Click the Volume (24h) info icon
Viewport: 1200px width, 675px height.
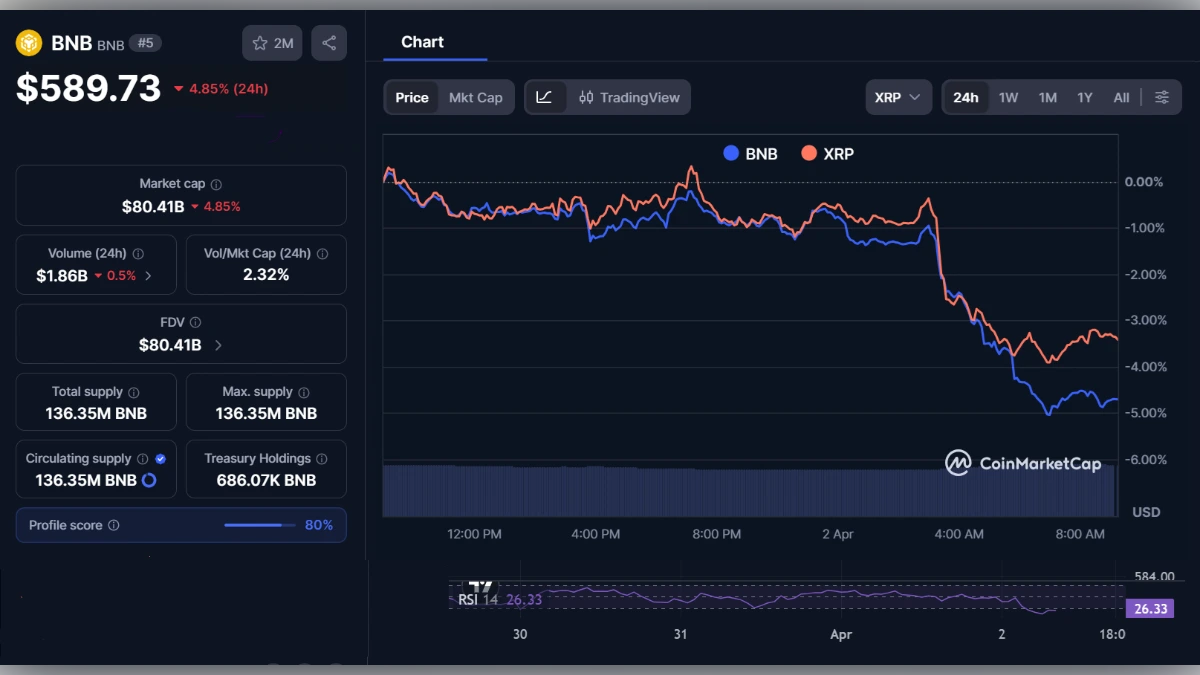pos(138,253)
